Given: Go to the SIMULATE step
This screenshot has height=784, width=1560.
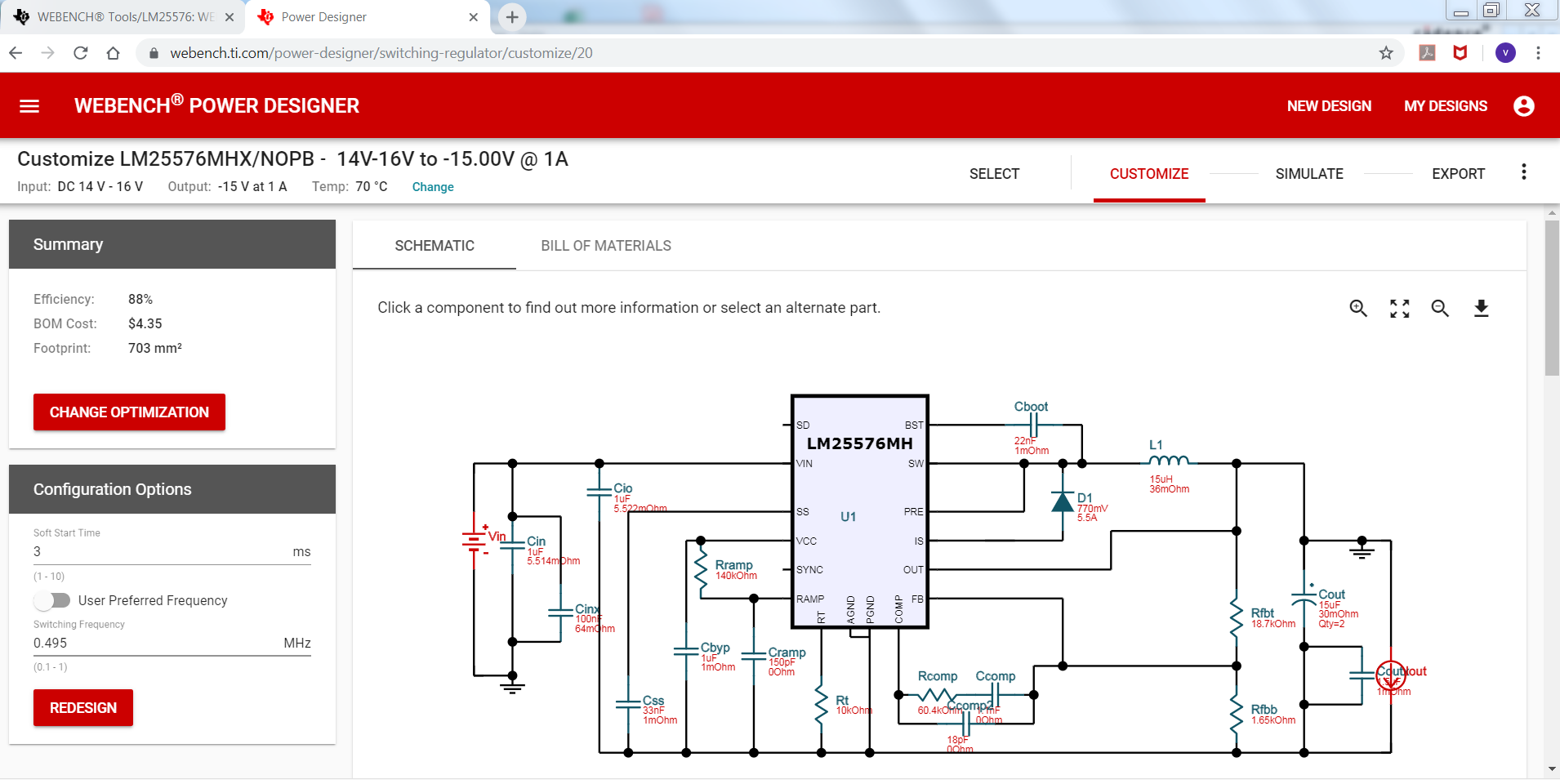Looking at the screenshot, I should [x=1309, y=174].
